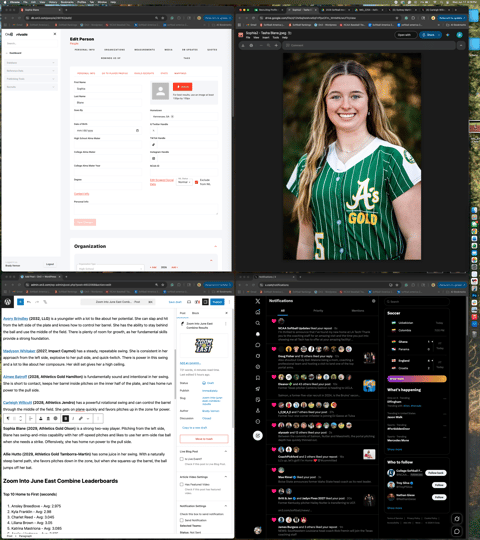This screenshot has width=480, height=540.
Task: Click the link icon in block toolbar
Action: click(81, 418)
